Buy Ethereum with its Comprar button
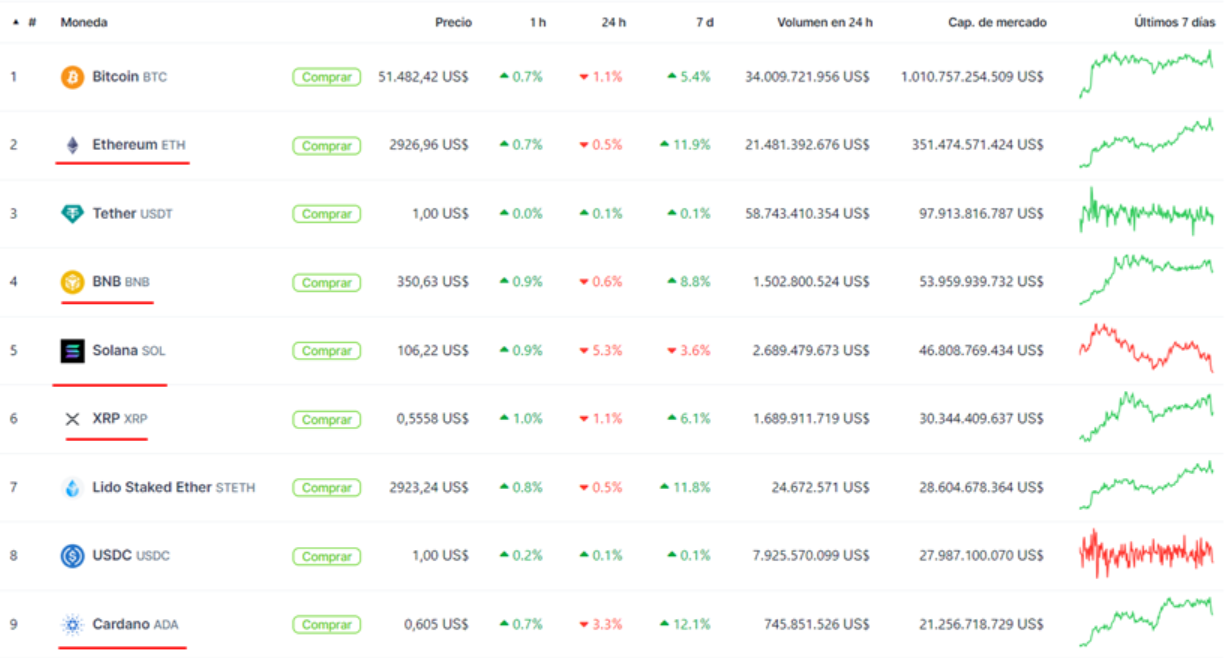 (x=327, y=146)
